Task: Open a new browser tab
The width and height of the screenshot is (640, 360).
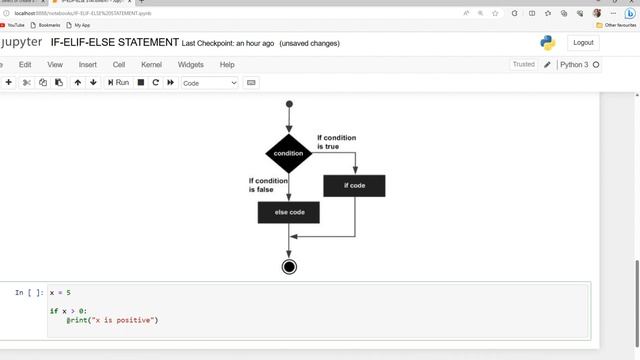Action: [x=142, y=2]
